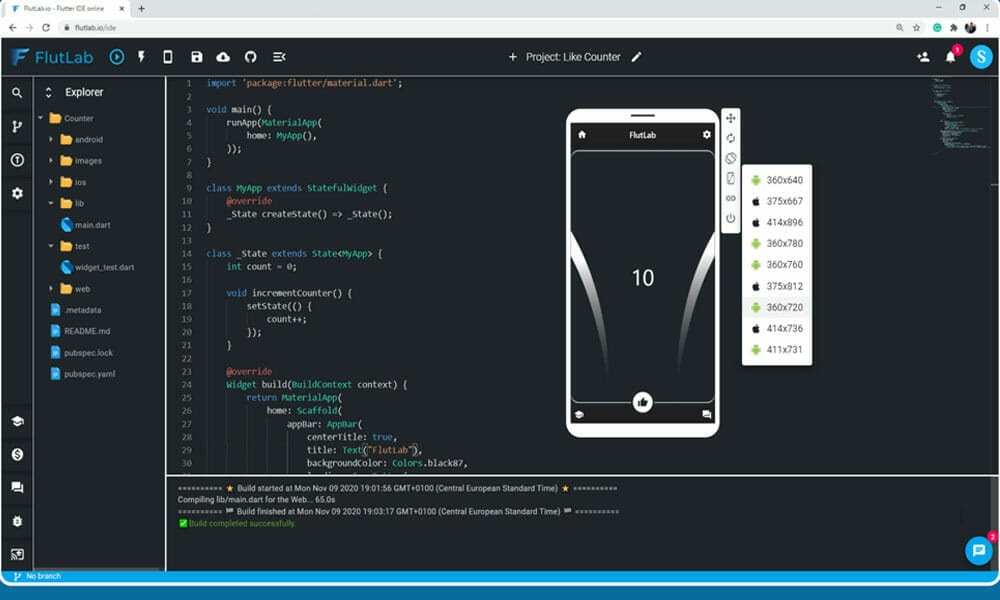The image size is (1000, 600).
Task: Click the rotate device icon beside emulator
Action: click(x=731, y=158)
